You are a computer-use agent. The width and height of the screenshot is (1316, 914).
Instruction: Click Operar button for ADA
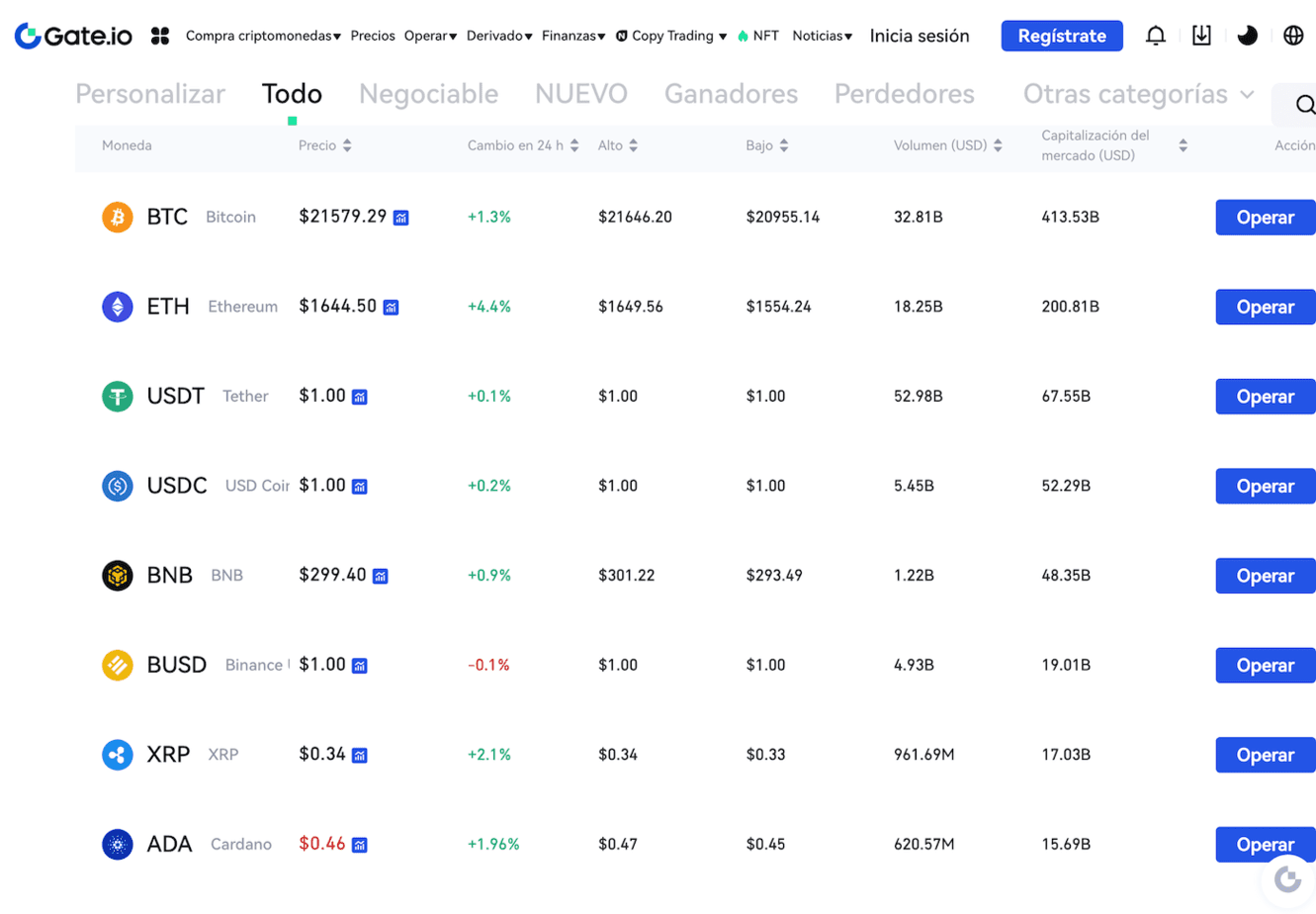tap(1266, 845)
